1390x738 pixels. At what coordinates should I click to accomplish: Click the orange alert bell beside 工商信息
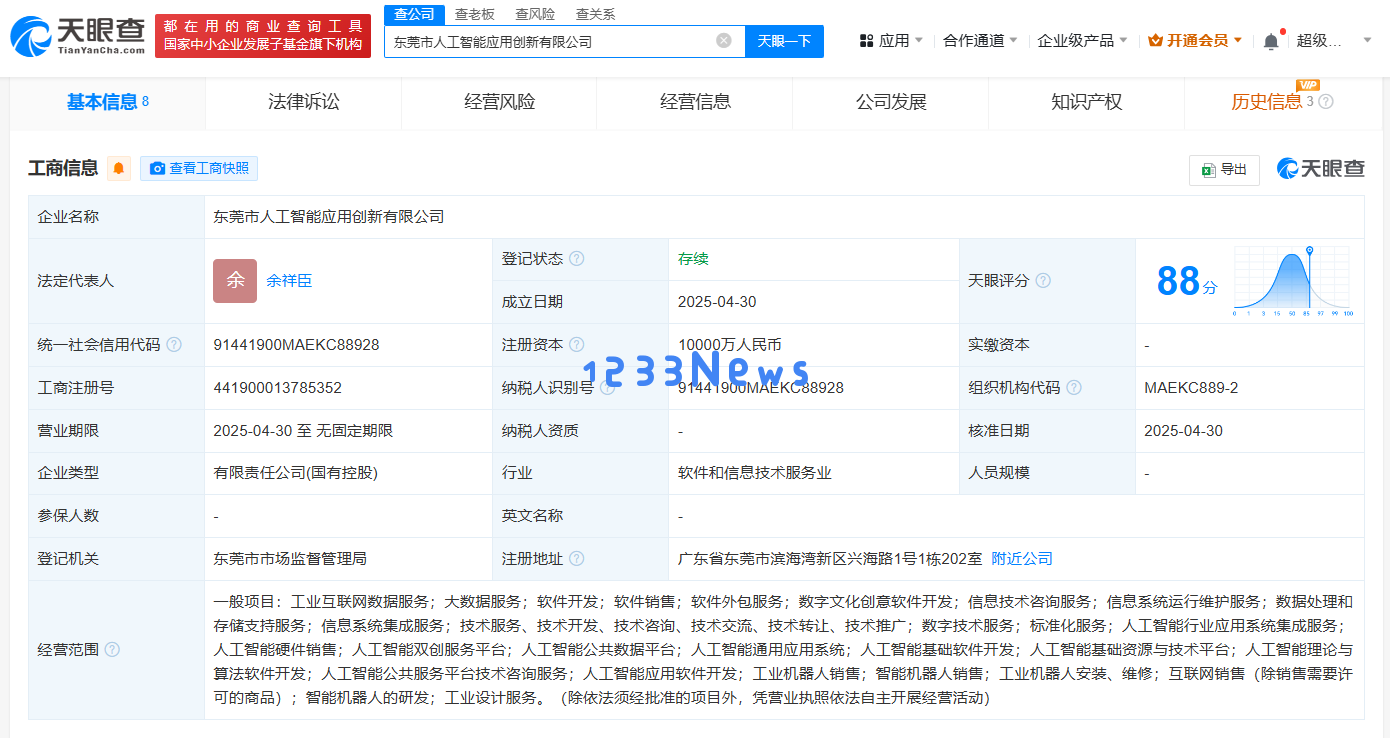(119, 168)
